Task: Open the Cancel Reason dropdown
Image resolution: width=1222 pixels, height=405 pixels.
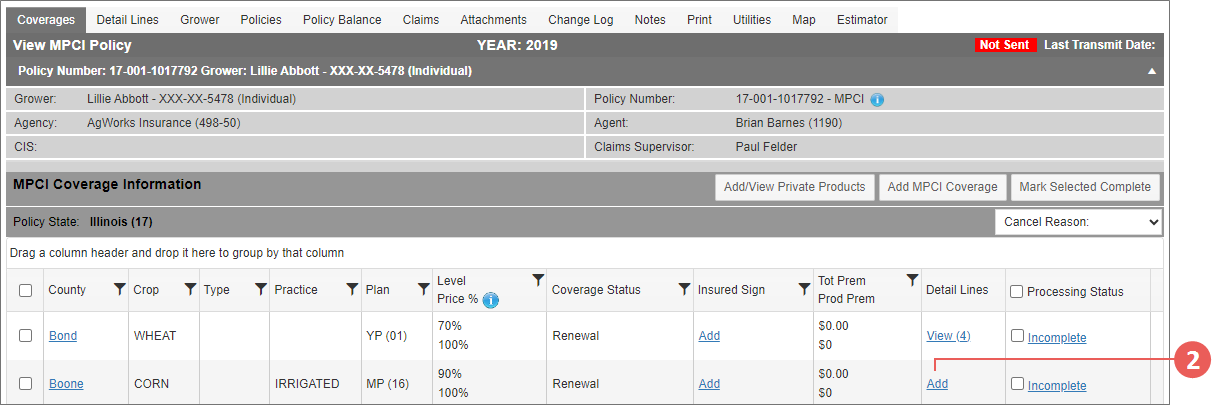Action: point(1078,221)
